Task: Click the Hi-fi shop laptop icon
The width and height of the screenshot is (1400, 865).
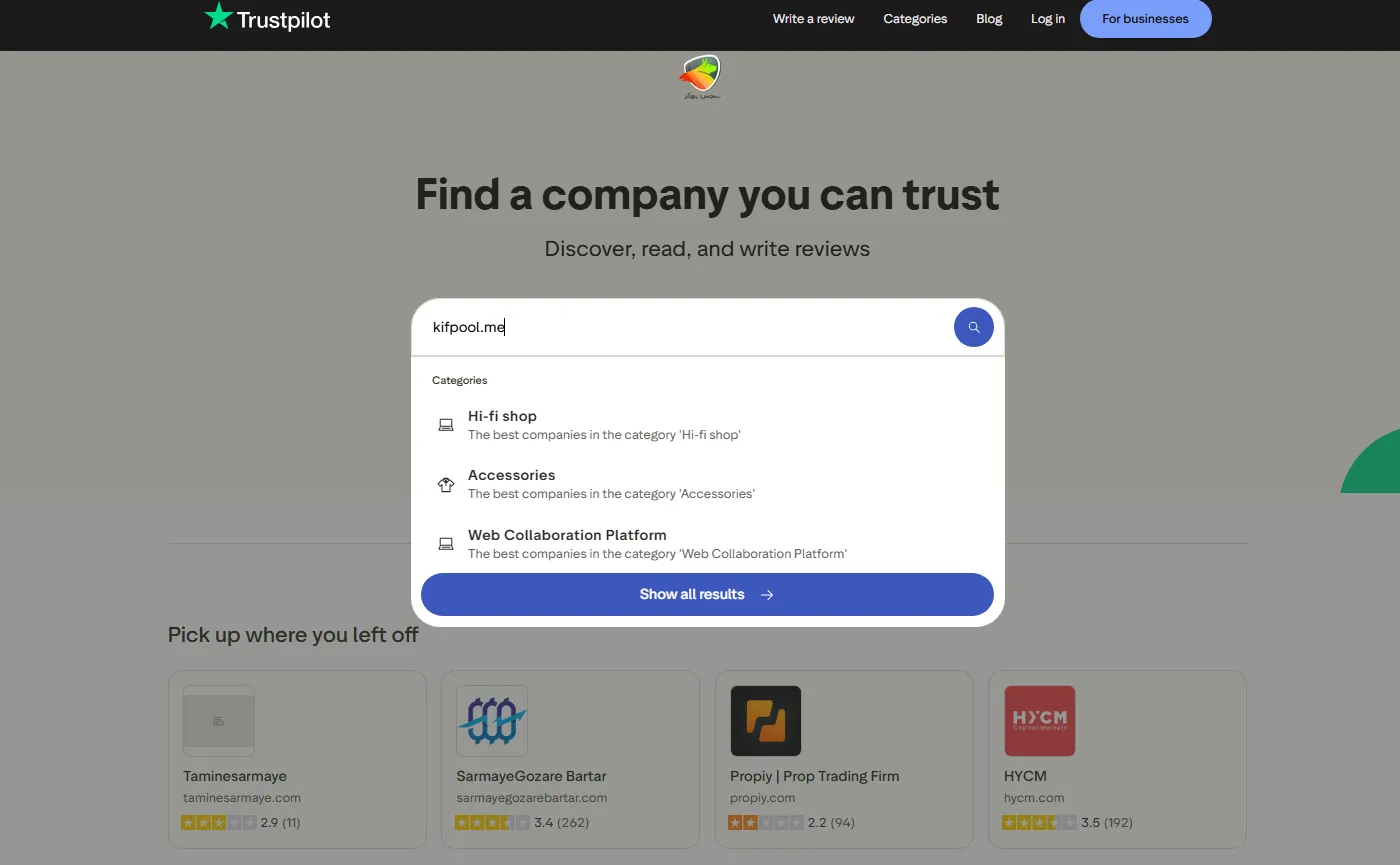Action: click(x=446, y=425)
